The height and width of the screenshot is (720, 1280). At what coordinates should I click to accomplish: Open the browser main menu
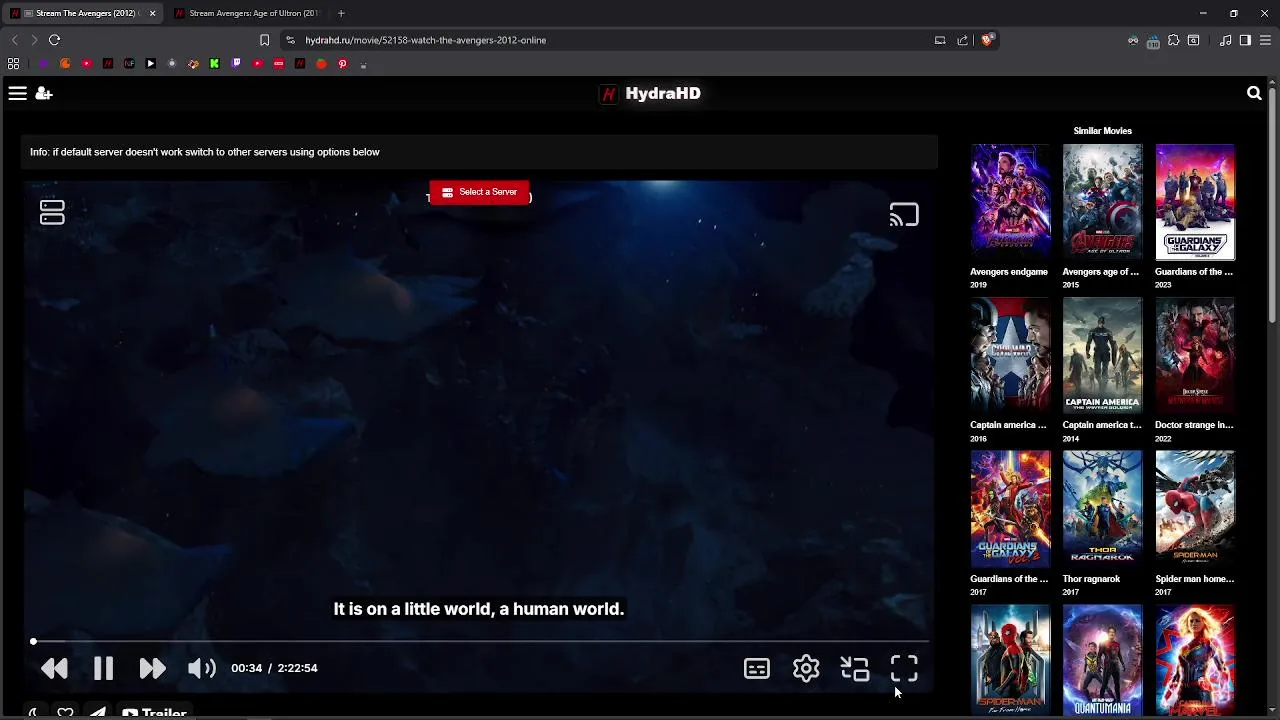tap(1265, 40)
